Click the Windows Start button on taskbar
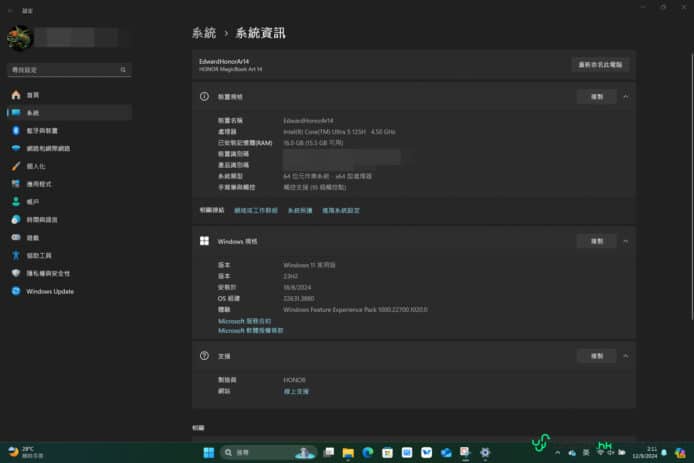This screenshot has width=694, height=463. click(x=208, y=452)
